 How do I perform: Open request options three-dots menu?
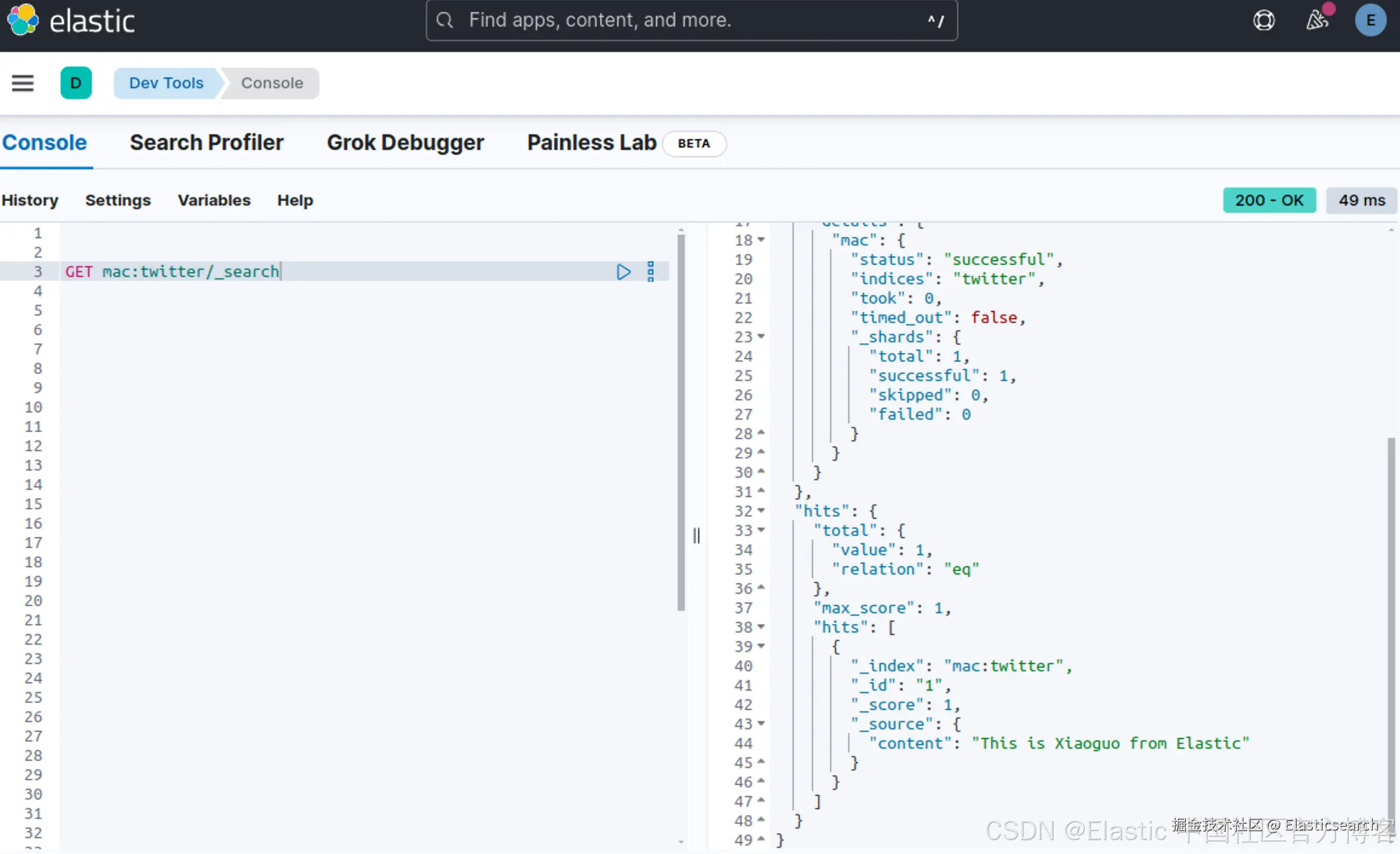(650, 272)
